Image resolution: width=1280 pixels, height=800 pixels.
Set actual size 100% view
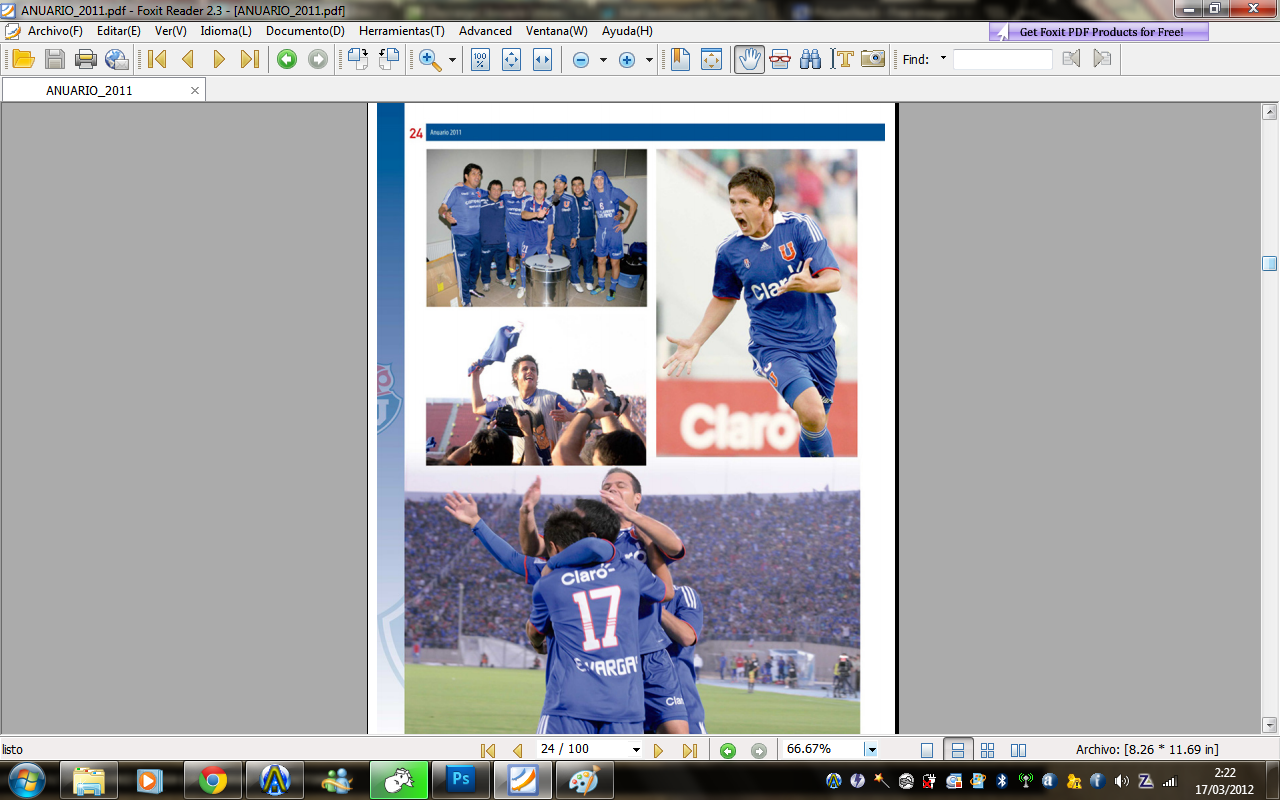480,59
